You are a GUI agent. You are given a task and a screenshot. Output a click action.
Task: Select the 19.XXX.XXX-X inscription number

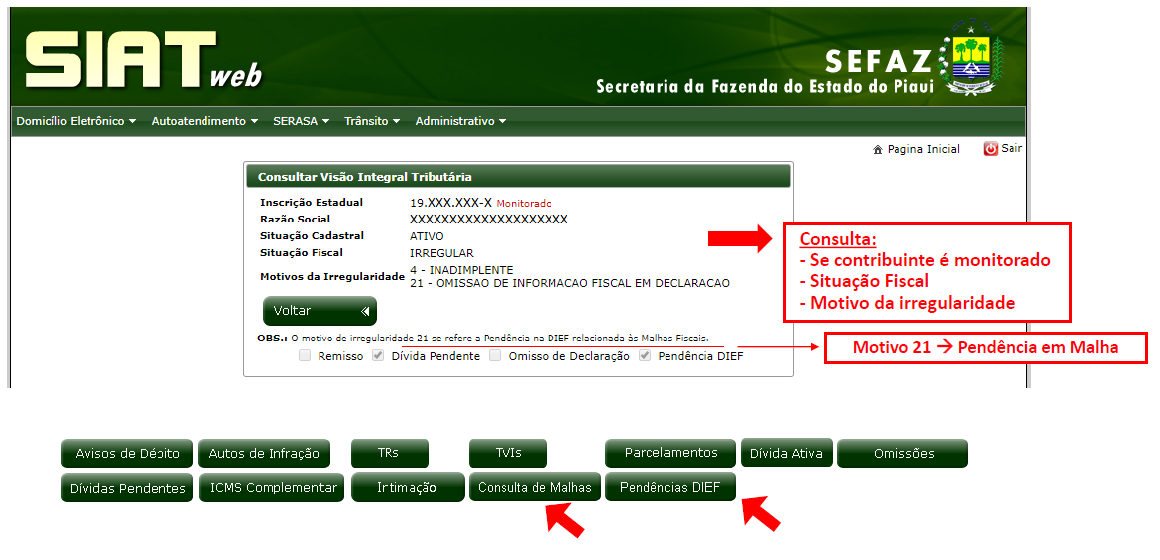451,203
